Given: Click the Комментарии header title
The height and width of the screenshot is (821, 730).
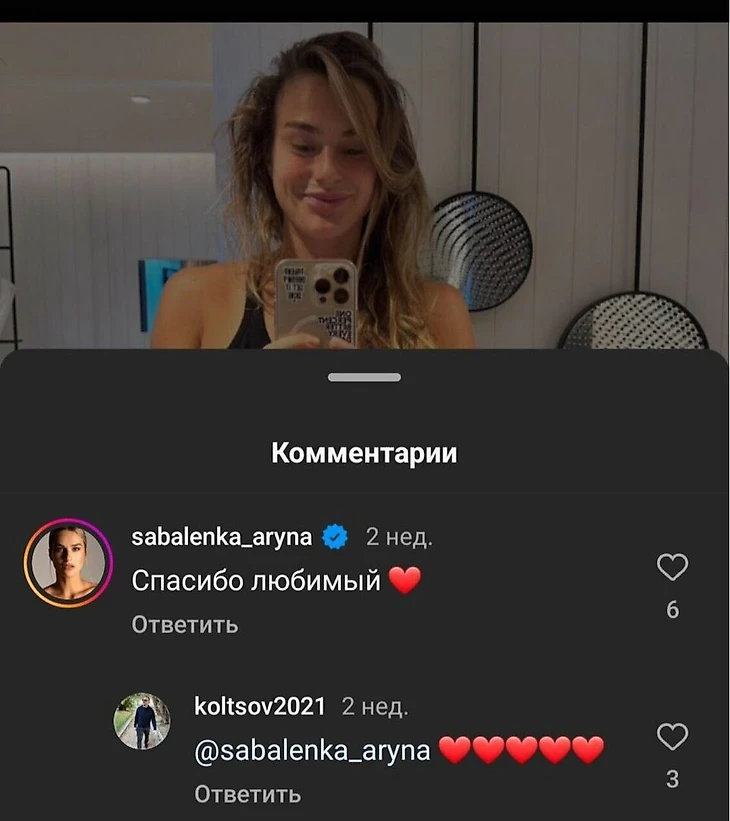Looking at the screenshot, I should [364, 453].
